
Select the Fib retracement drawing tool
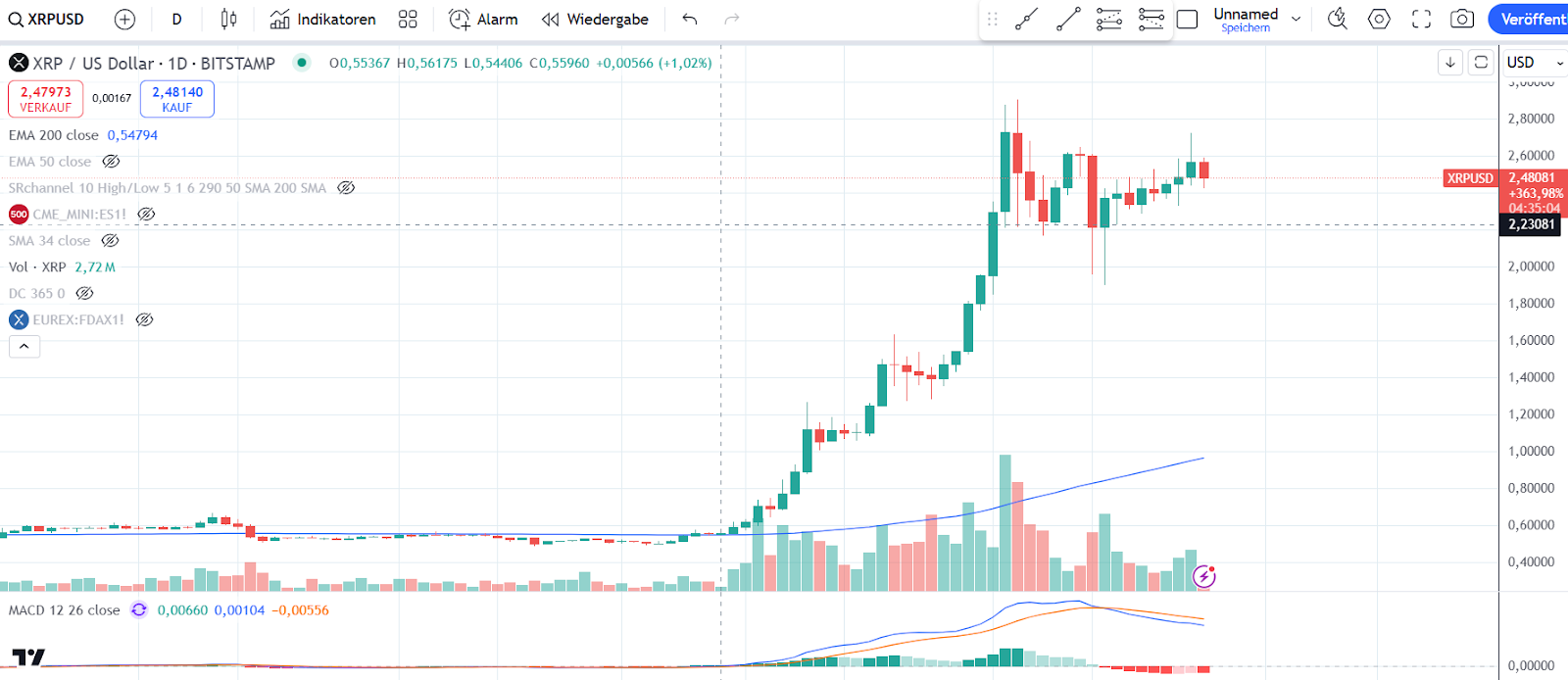pyautogui.click(x=1109, y=19)
